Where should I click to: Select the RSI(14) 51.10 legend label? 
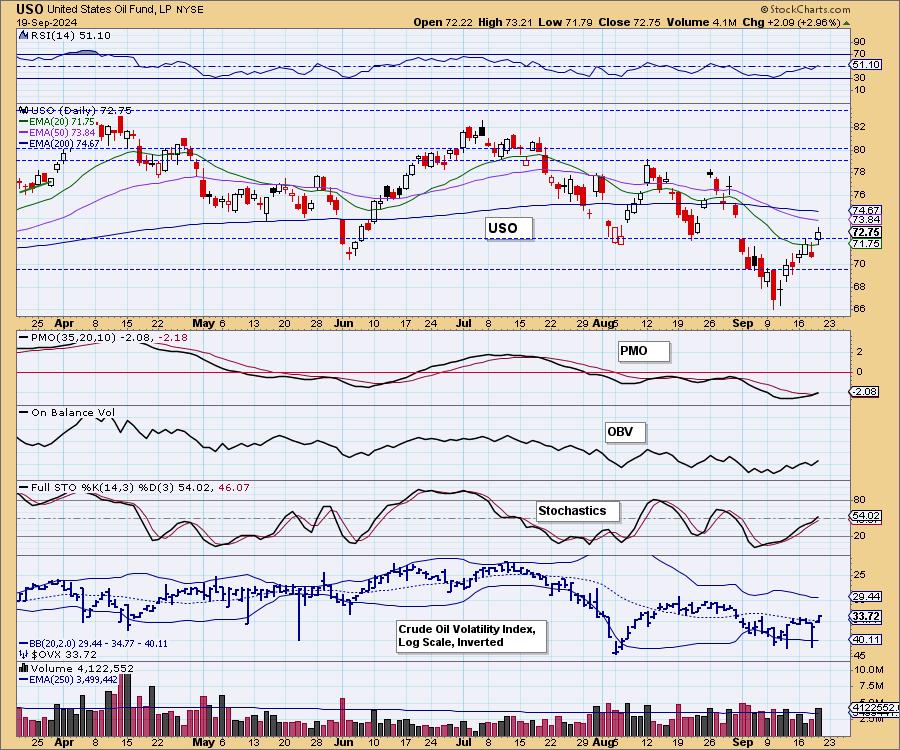pyautogui.click(x=71, y=35)
